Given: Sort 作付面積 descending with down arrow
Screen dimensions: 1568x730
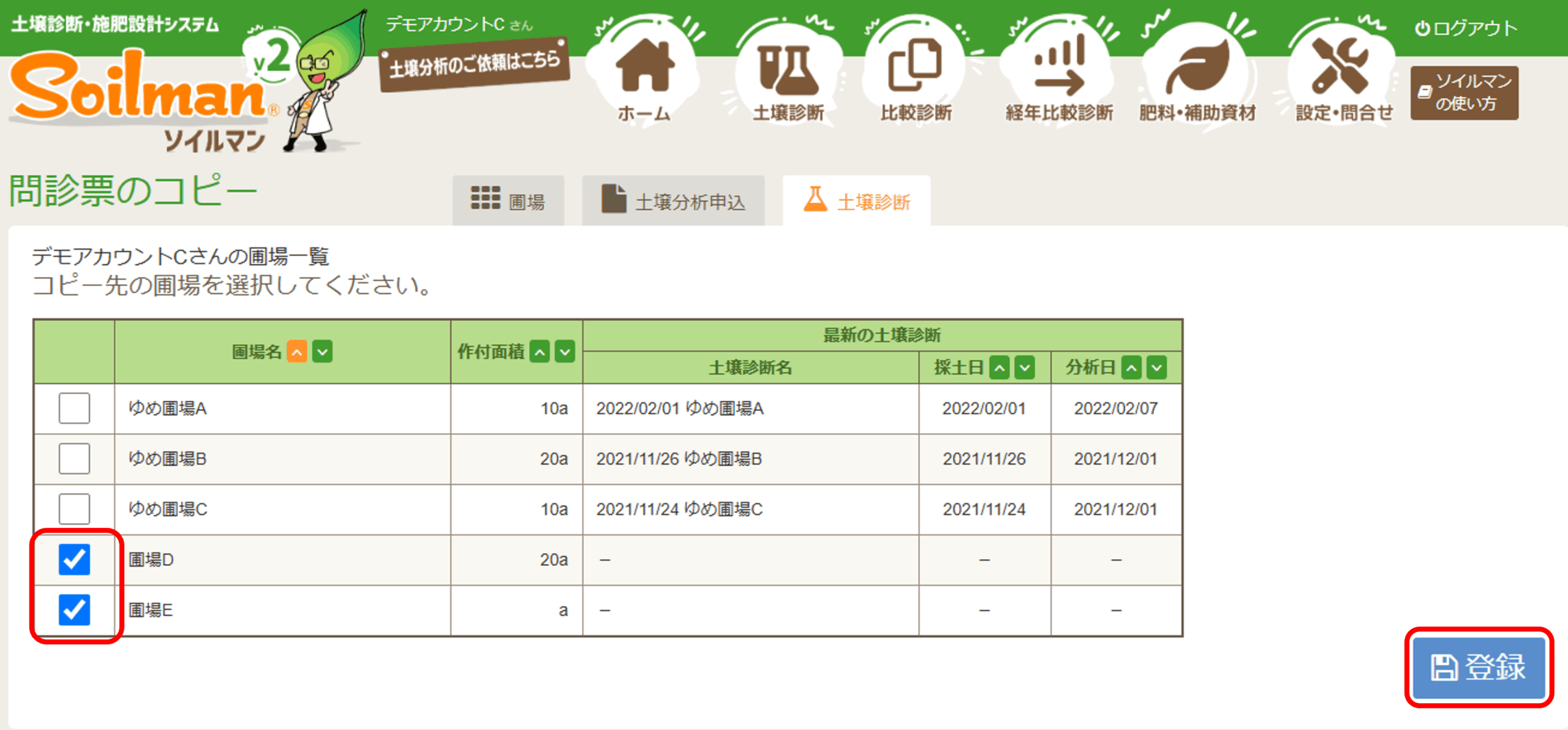Looking at the screenshot, I should click(565, 352).
